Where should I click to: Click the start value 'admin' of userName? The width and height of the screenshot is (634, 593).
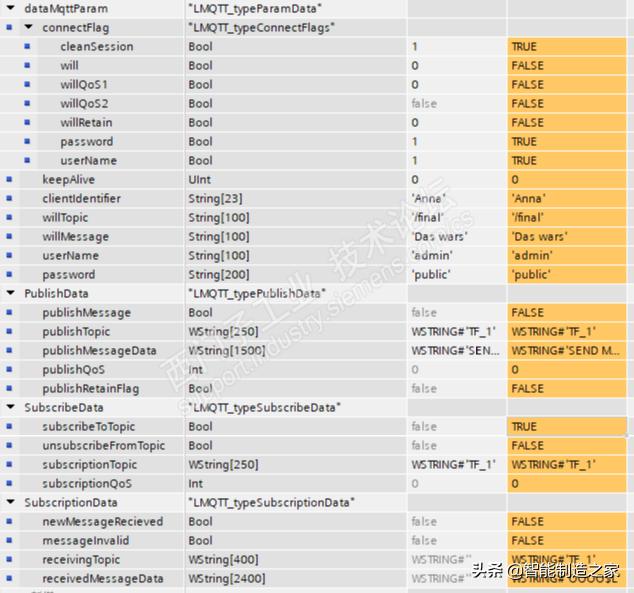pos(456,255)
